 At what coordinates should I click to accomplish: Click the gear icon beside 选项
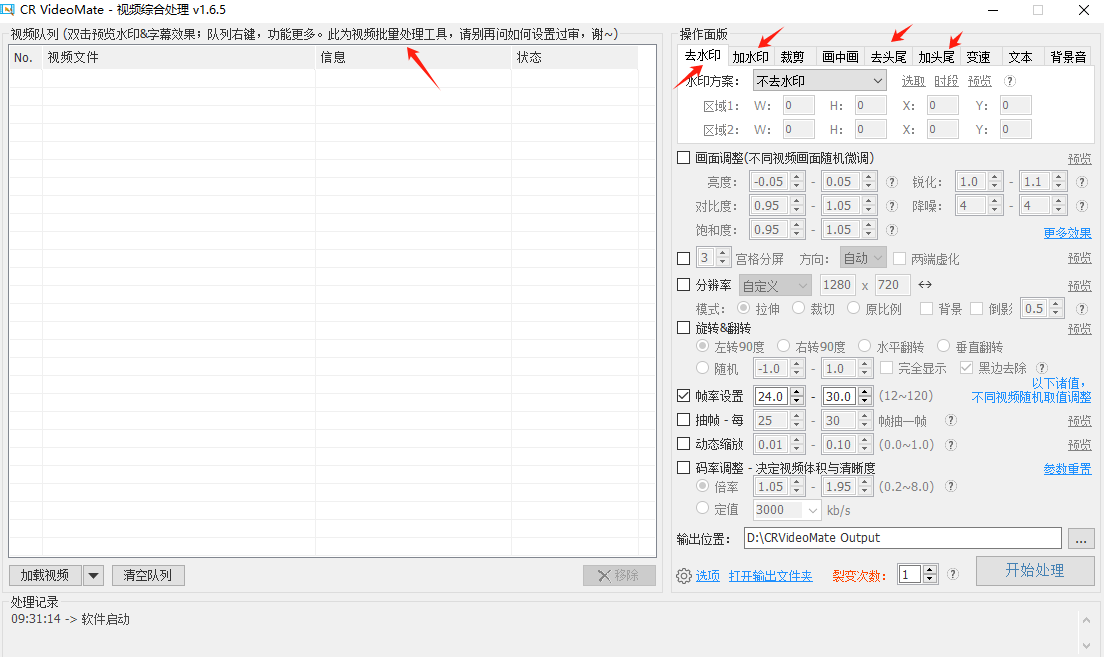tap(684, 576)
